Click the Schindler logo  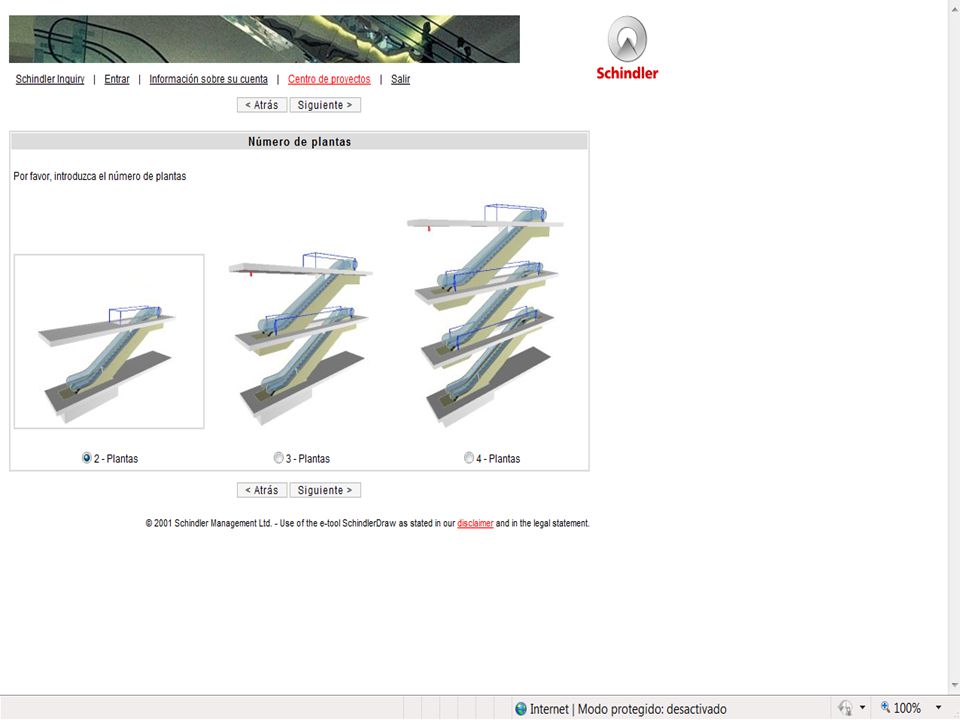(x=627, y=48)
